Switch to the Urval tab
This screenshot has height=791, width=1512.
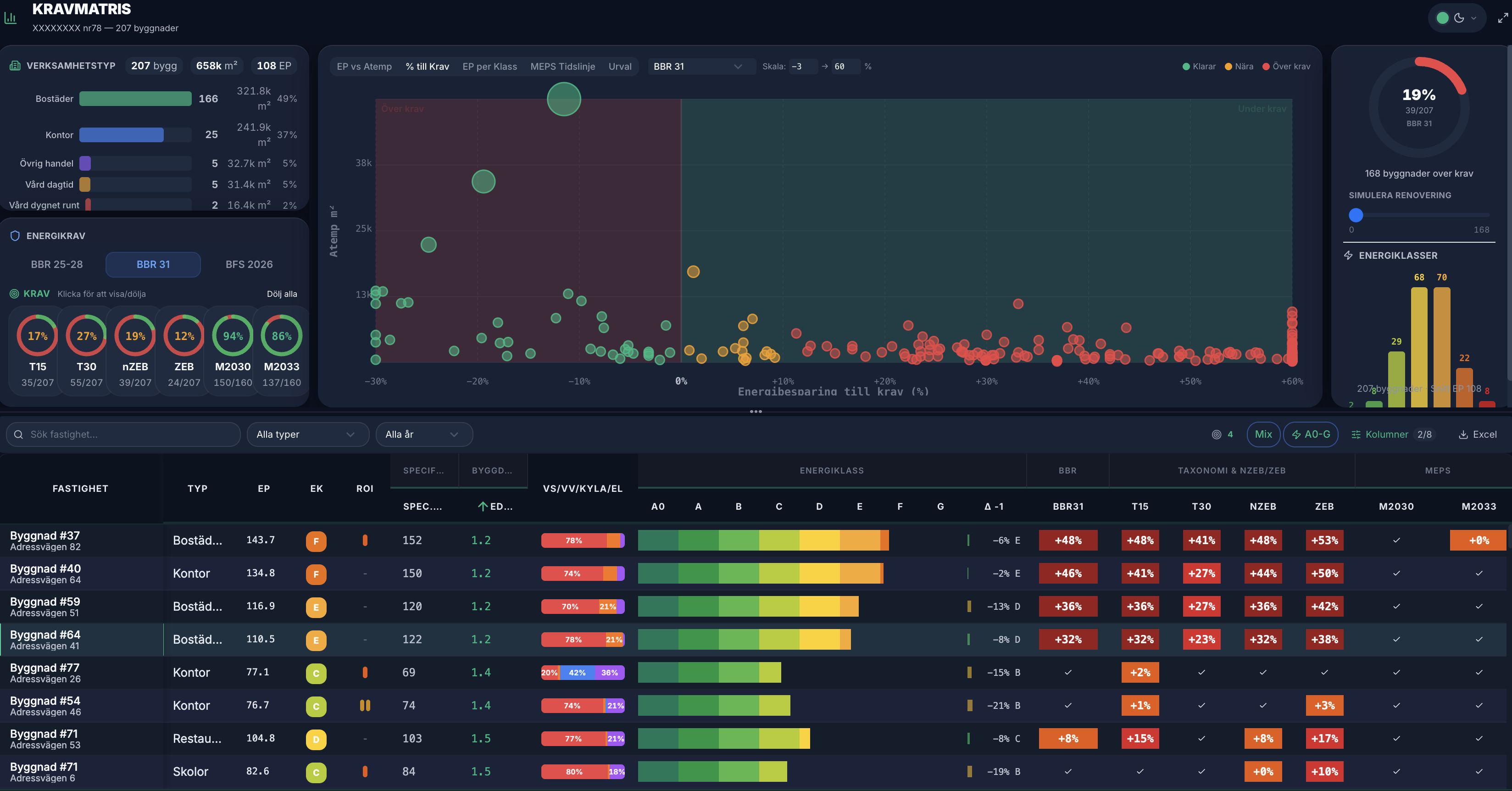(x=620, y=67)
